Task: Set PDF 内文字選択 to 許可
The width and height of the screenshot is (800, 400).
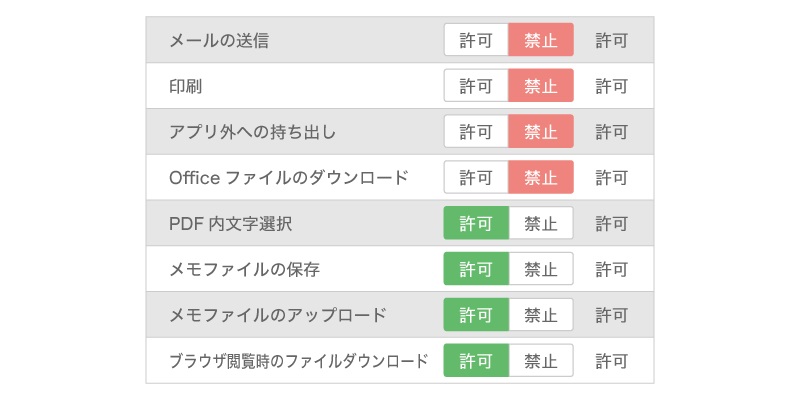Action: (476, 223)
